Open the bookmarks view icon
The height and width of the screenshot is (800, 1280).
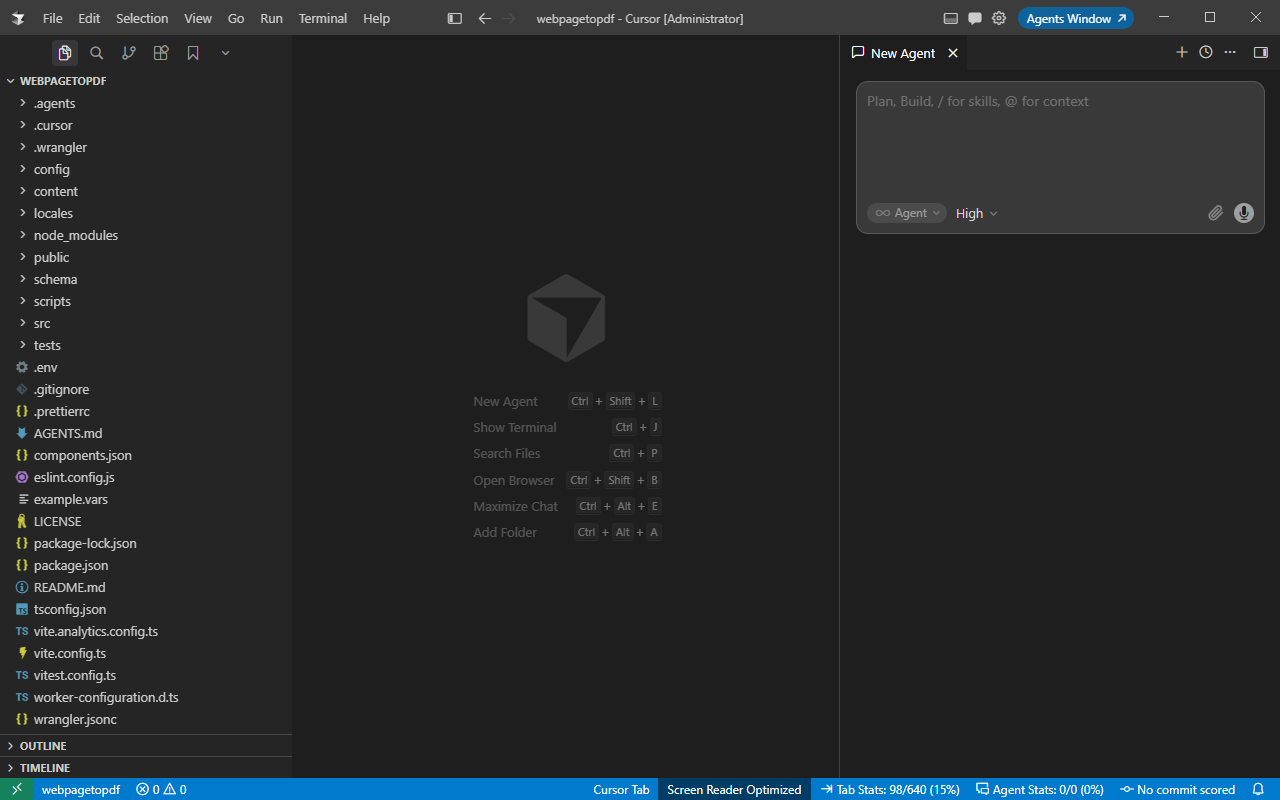(x=193, y=53)
